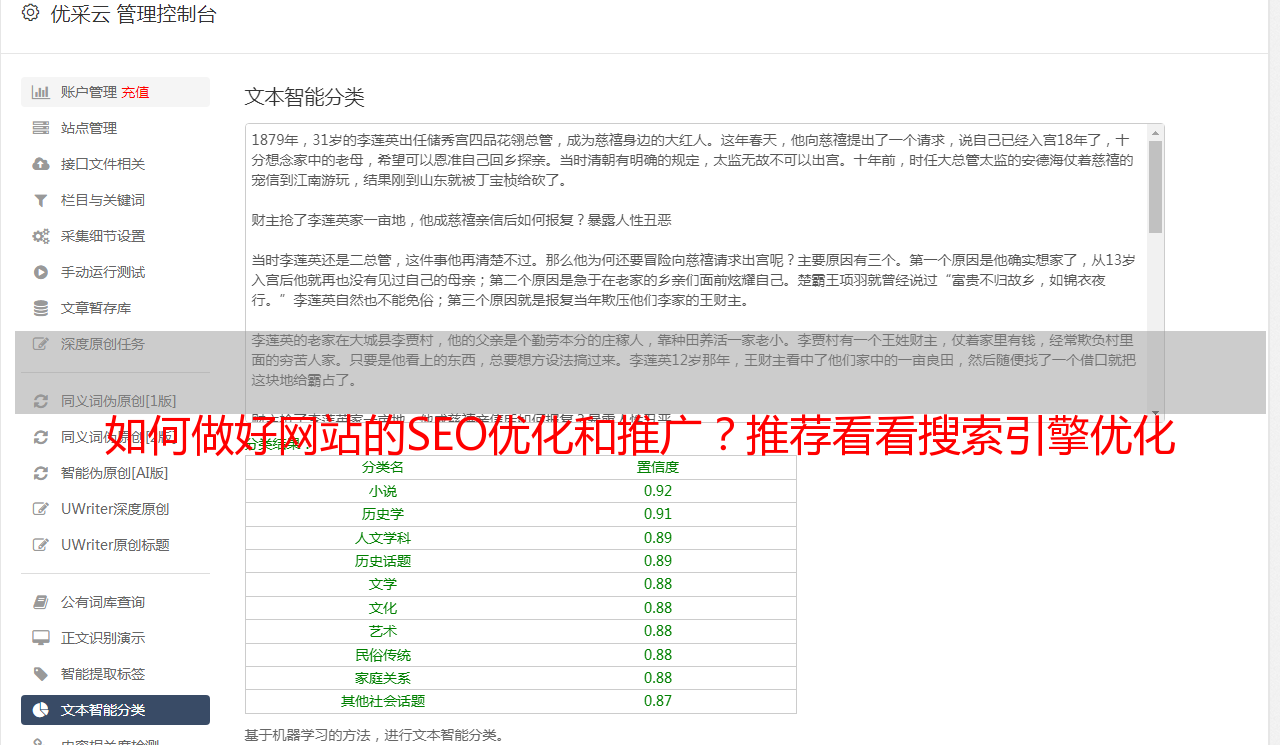This screenshot has height=745, width=1280.
Task: Open UWriter原创标题 in the sidebar
Action: (115, 545)
